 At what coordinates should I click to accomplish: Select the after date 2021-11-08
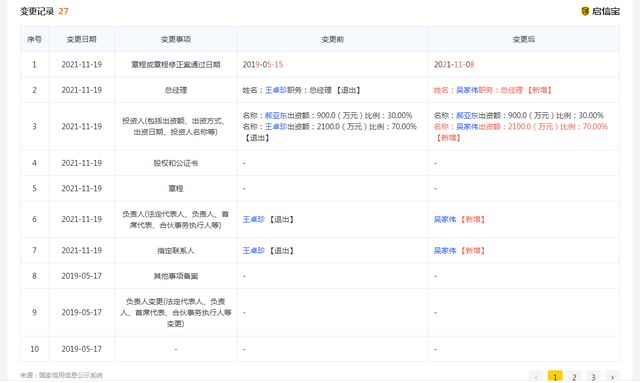[x=454, y=65]
